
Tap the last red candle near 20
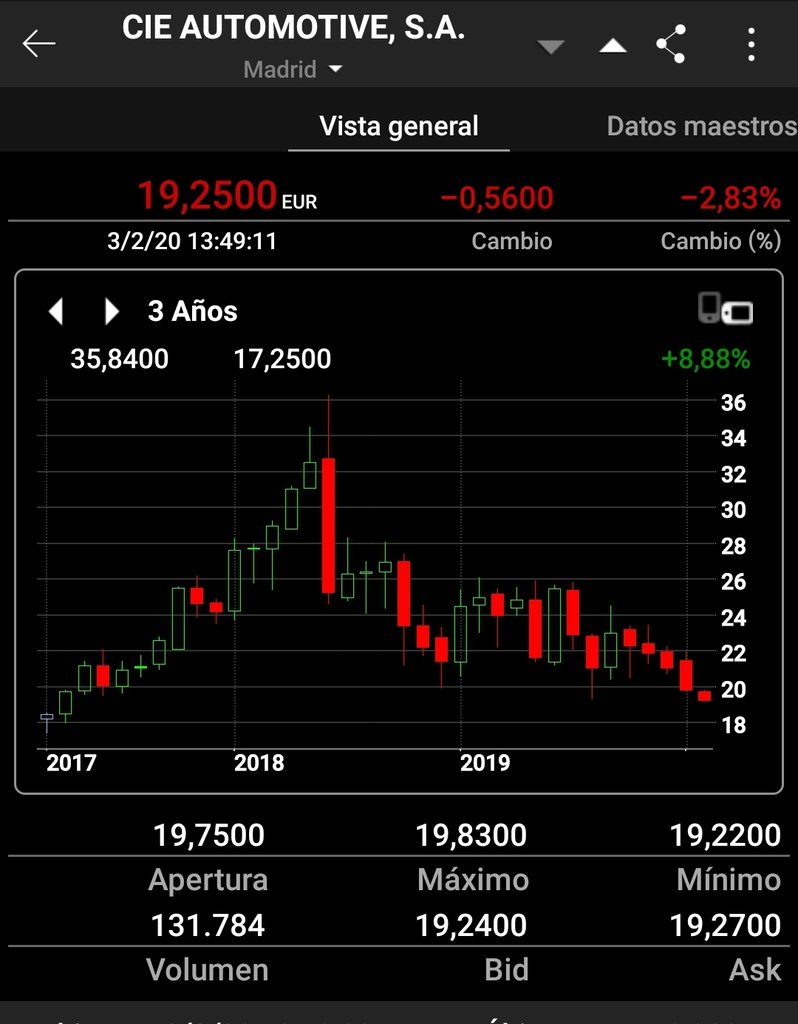(x=704, y=696)
